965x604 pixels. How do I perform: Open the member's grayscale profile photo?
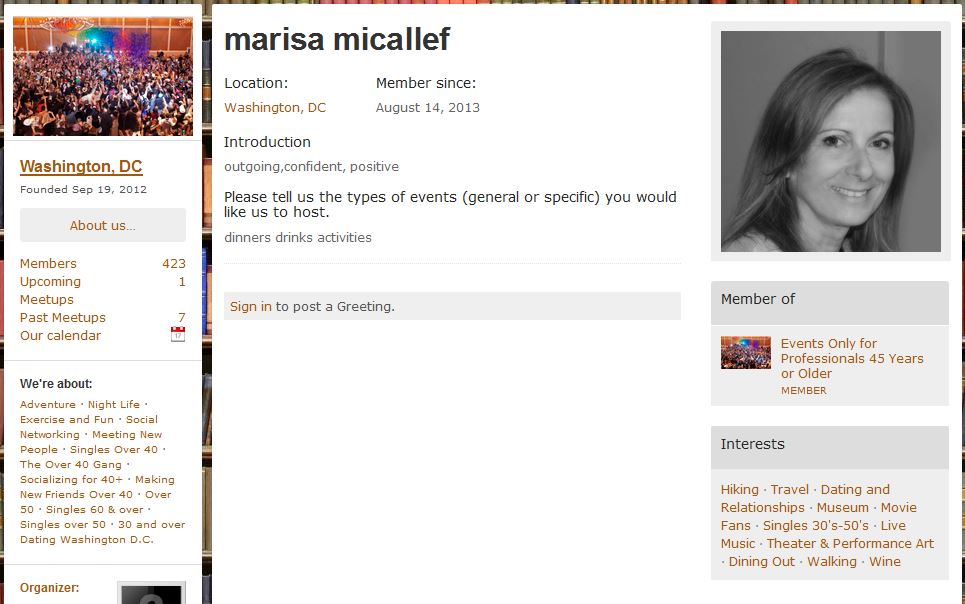point(831,142)
